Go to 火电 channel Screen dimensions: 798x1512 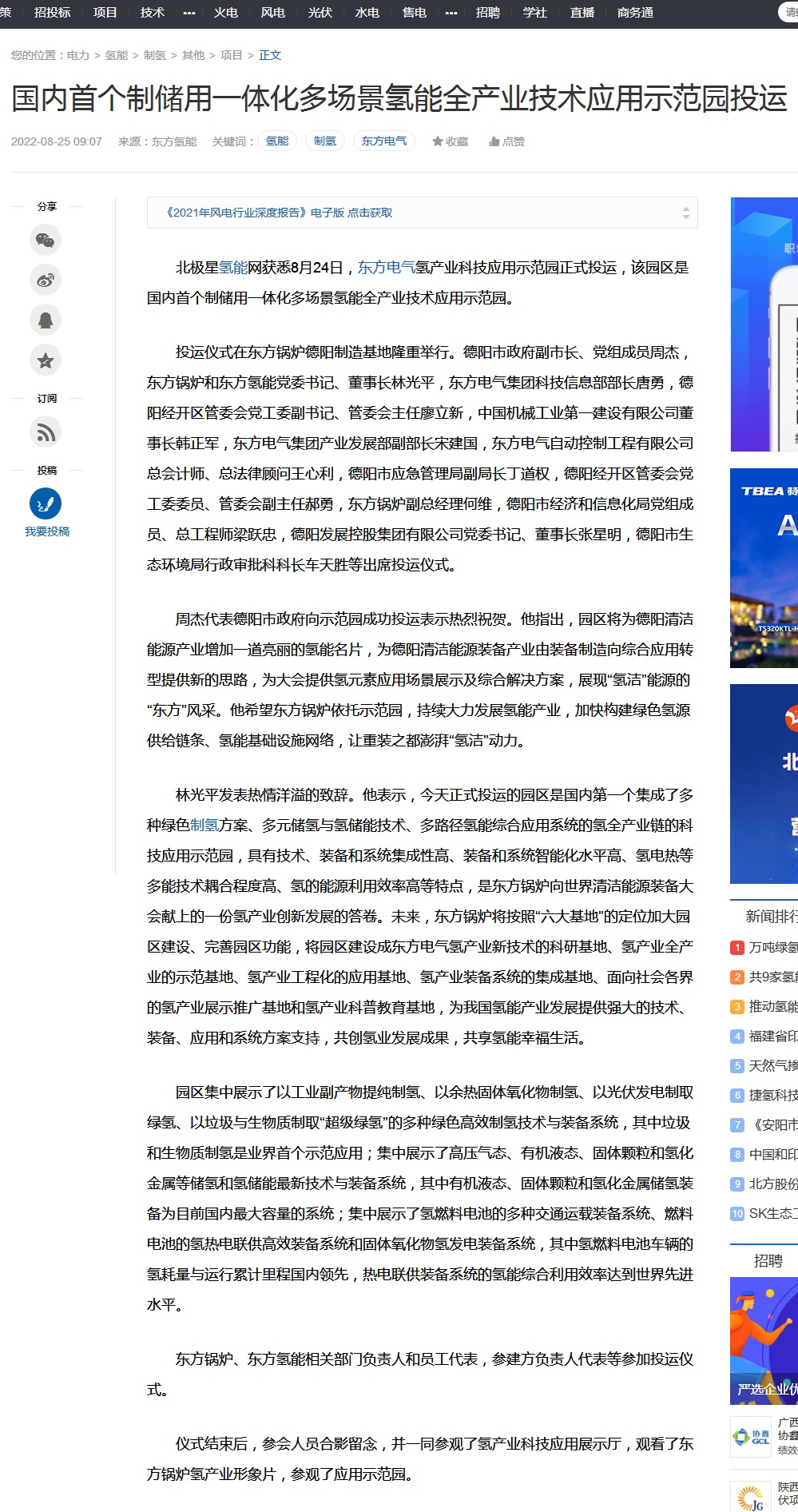[226, 13]
